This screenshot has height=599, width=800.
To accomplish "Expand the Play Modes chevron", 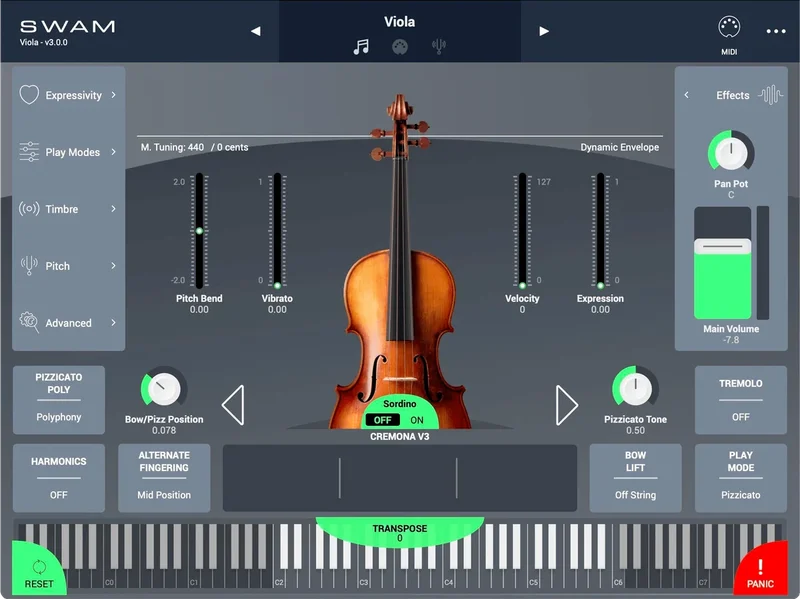I will 113,152.
